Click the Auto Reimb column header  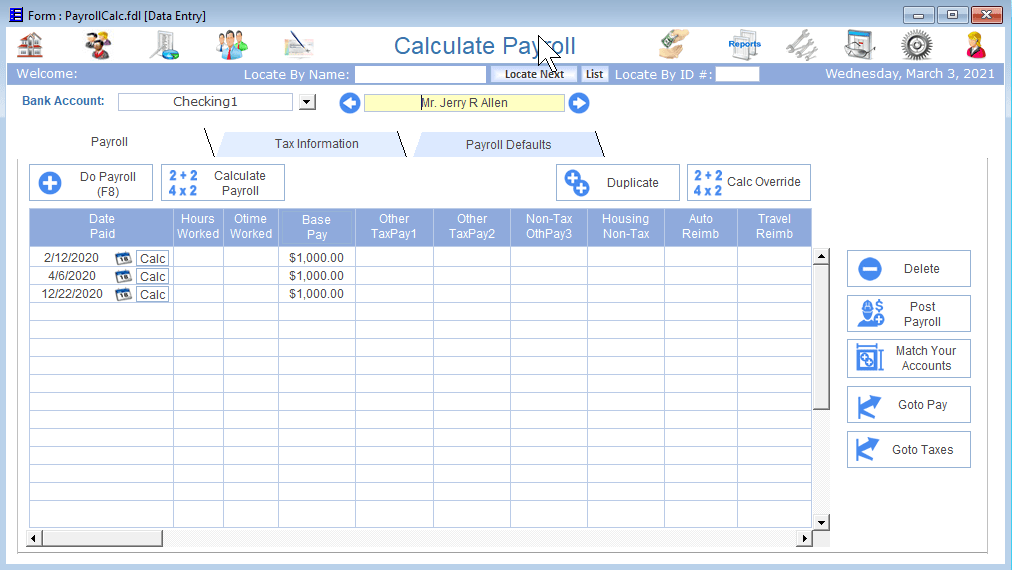click(700, 227)
